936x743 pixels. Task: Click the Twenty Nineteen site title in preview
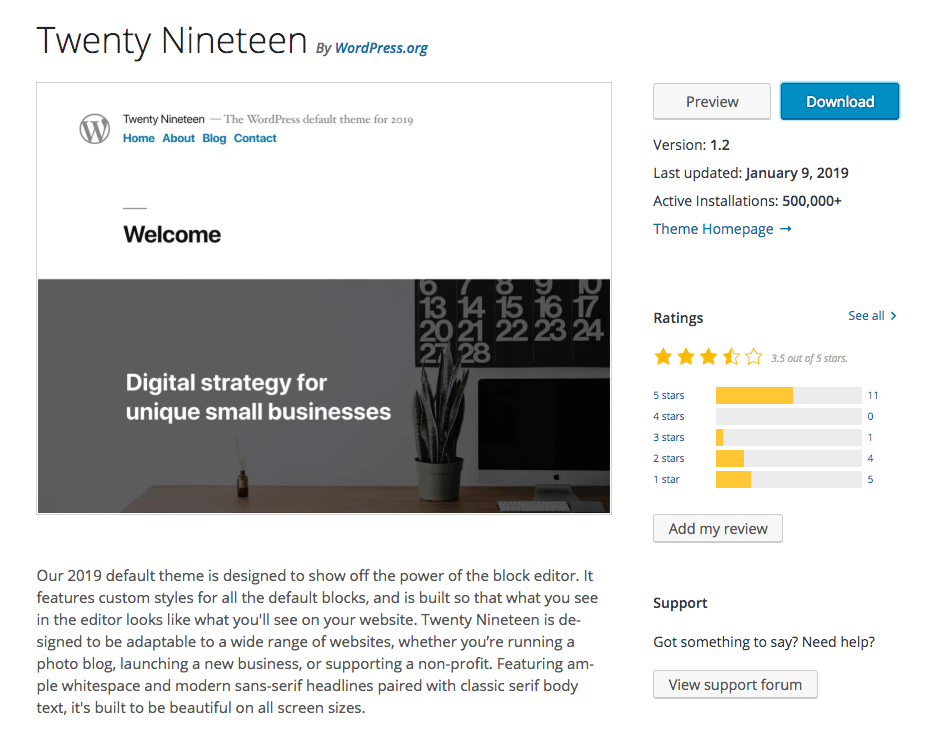(164, 119)
